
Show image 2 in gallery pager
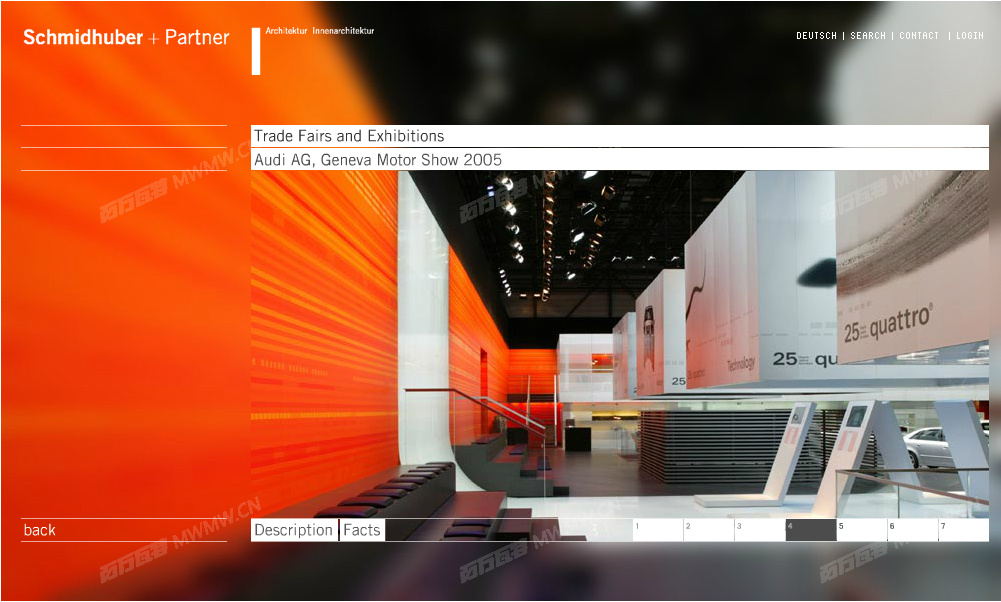[709, 530]
